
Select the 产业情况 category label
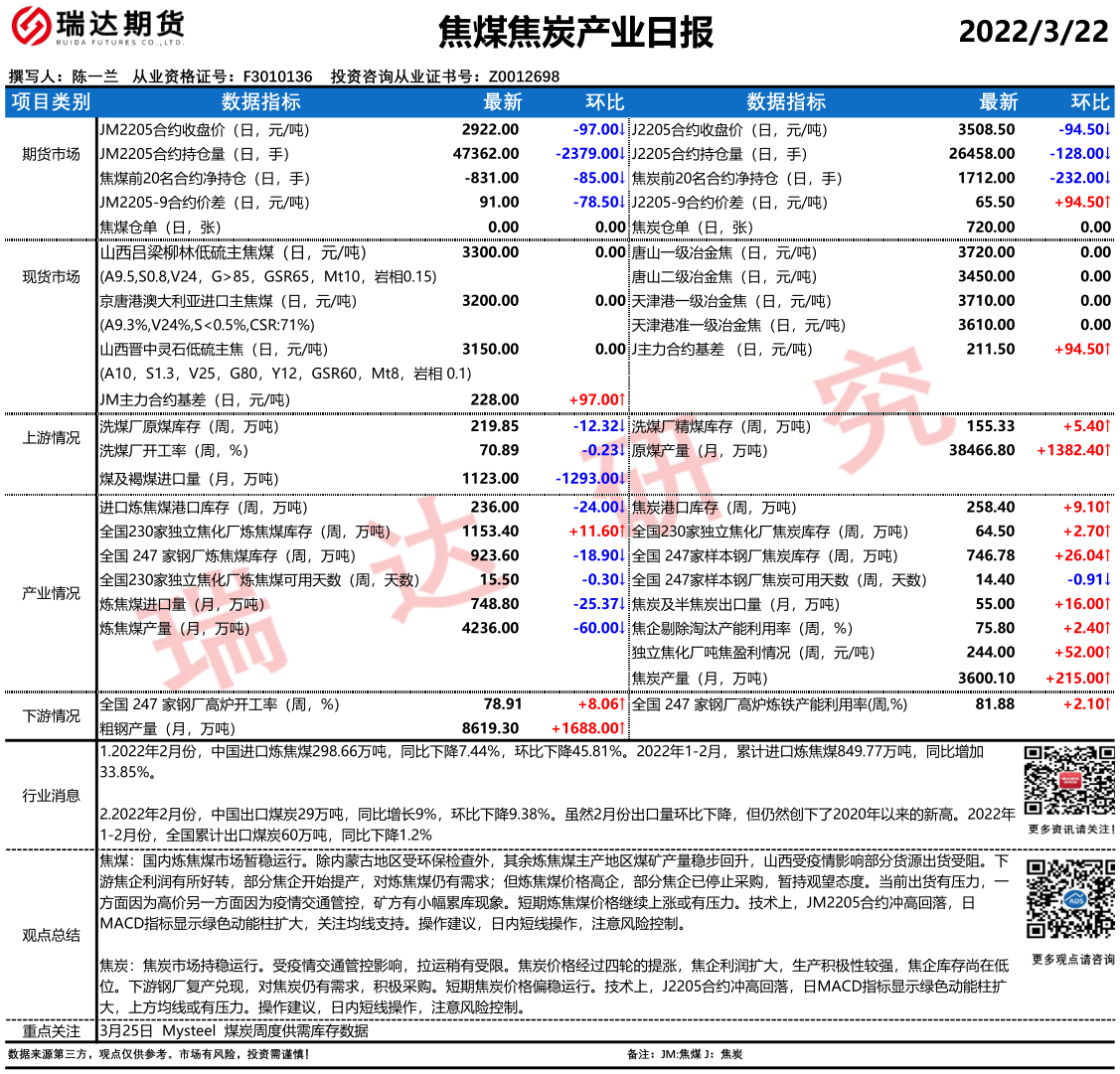[x=51, y=593]
